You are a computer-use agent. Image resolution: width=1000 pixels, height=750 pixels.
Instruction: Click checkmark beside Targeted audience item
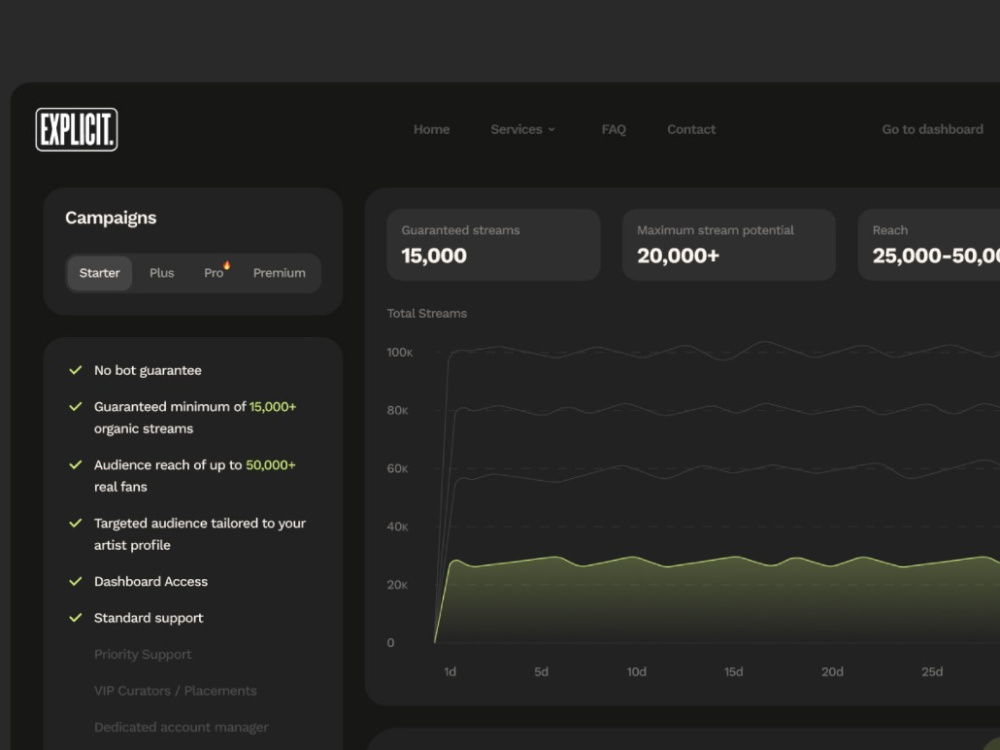pos(75,523)
